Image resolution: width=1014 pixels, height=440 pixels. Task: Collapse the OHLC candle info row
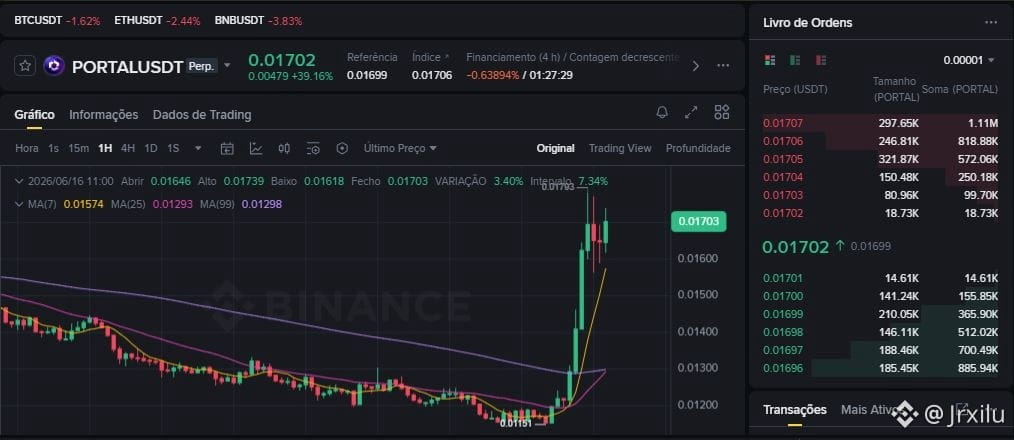pyautogui.click(x=19, y=181)
